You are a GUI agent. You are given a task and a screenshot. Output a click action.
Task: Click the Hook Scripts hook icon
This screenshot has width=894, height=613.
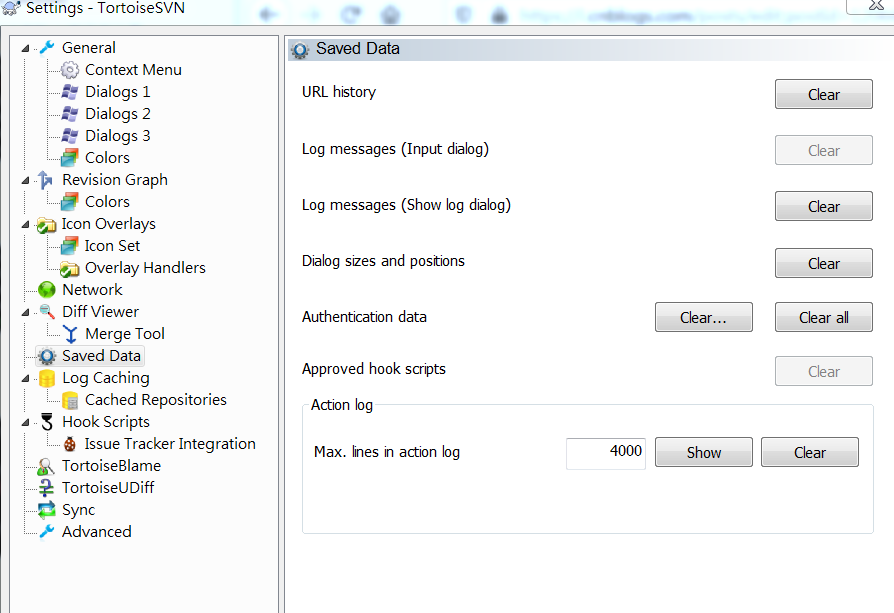pos(47,422)
